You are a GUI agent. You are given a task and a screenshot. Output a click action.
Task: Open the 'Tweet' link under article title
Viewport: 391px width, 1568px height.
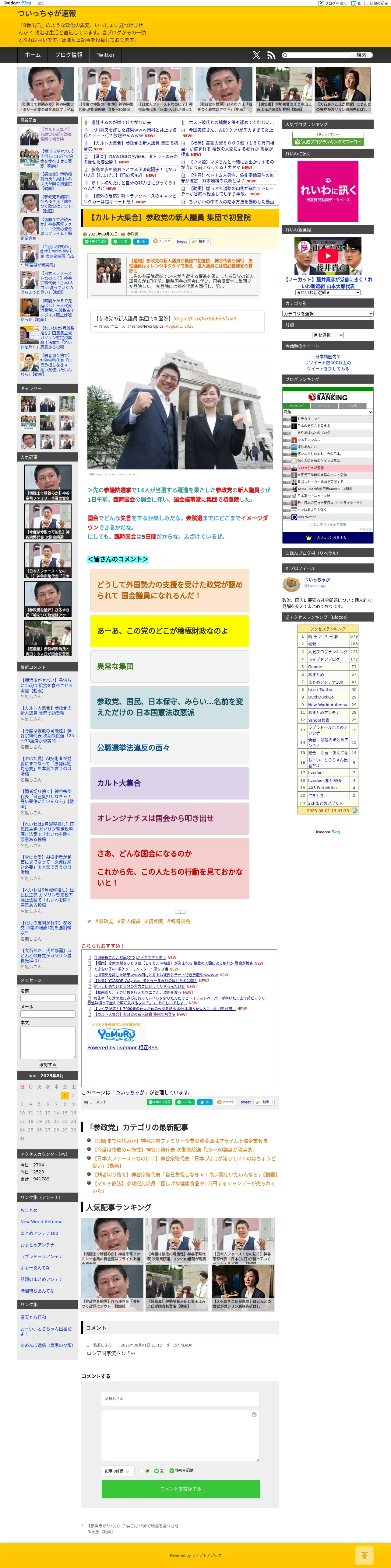pos(181,242)
